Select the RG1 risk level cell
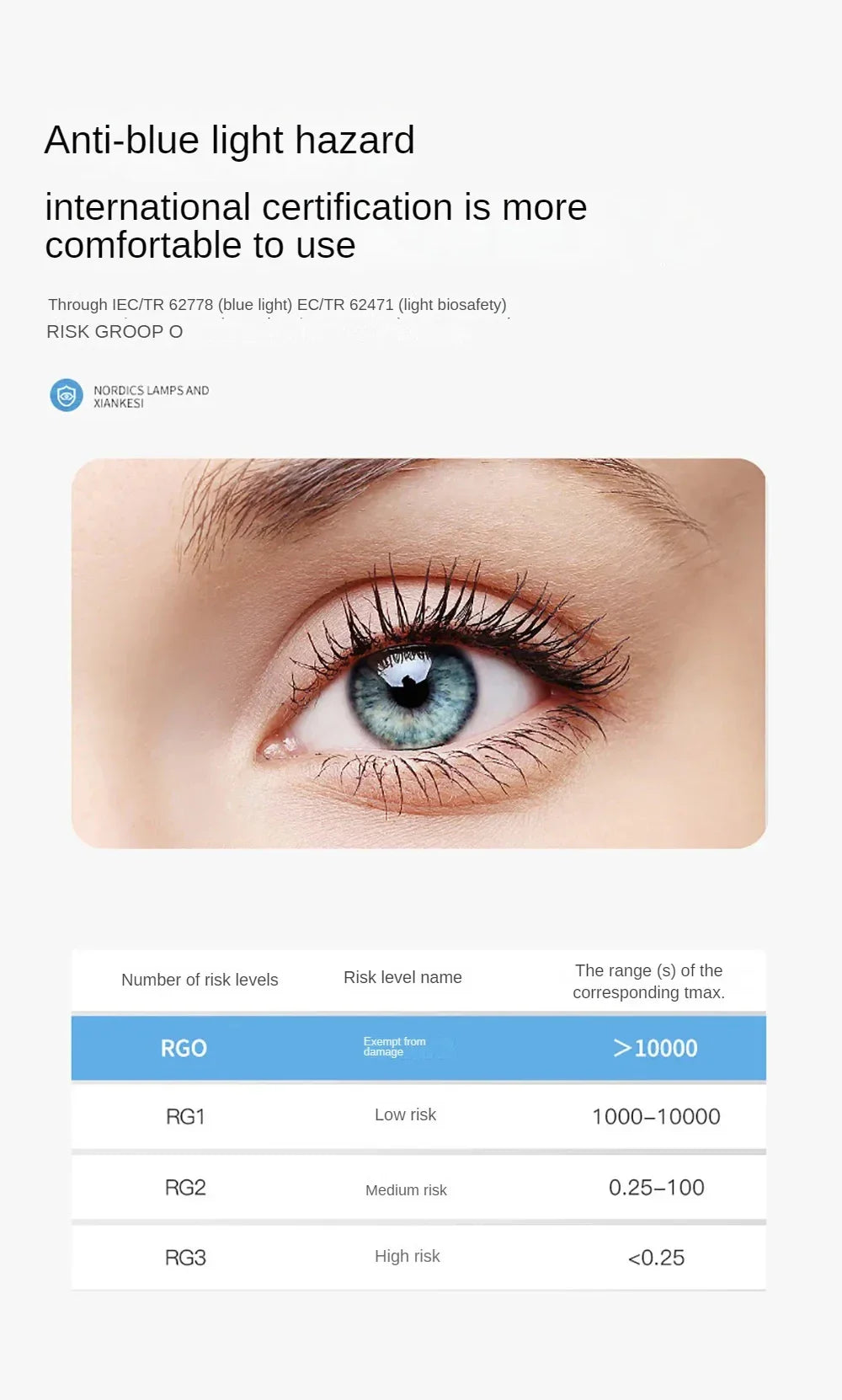This screenshot has width=842, height=1400. pos(185,1117)
